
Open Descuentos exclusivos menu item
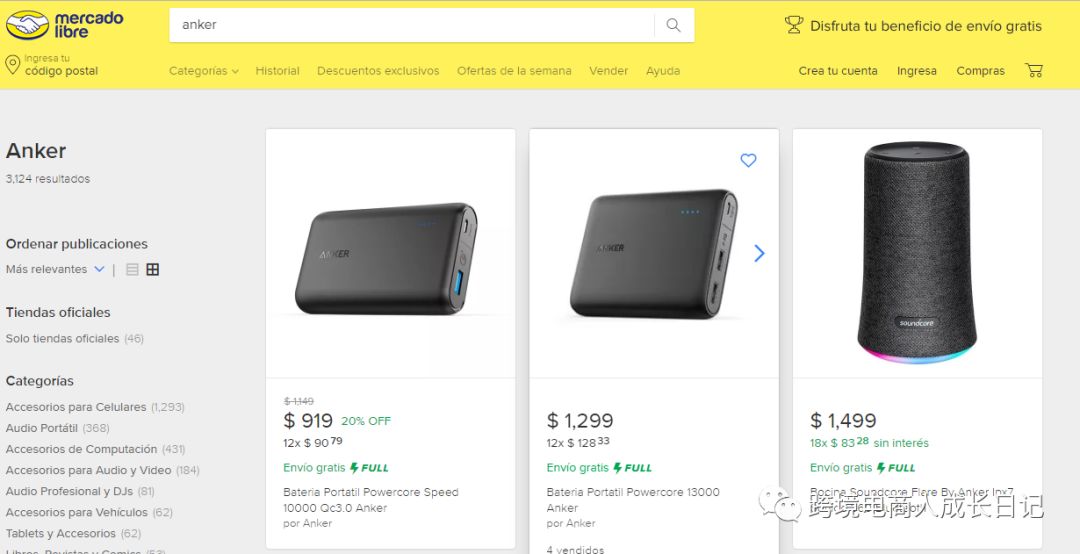pyautogui.click(x=378, y=71)
